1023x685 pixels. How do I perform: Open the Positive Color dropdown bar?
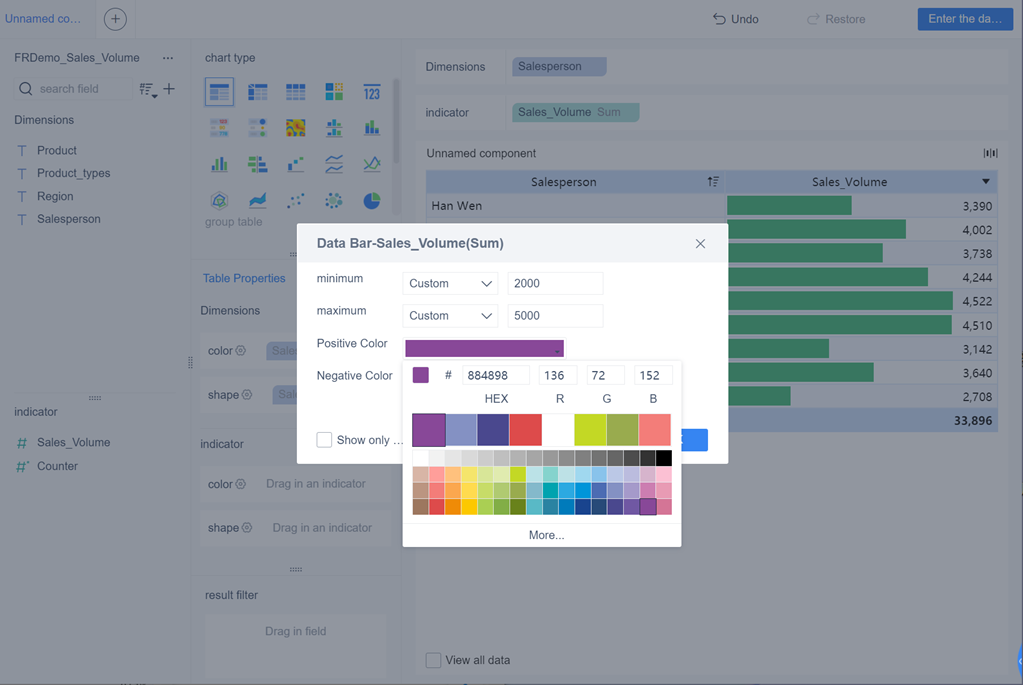pyautogui.click(x=484, y=348)
